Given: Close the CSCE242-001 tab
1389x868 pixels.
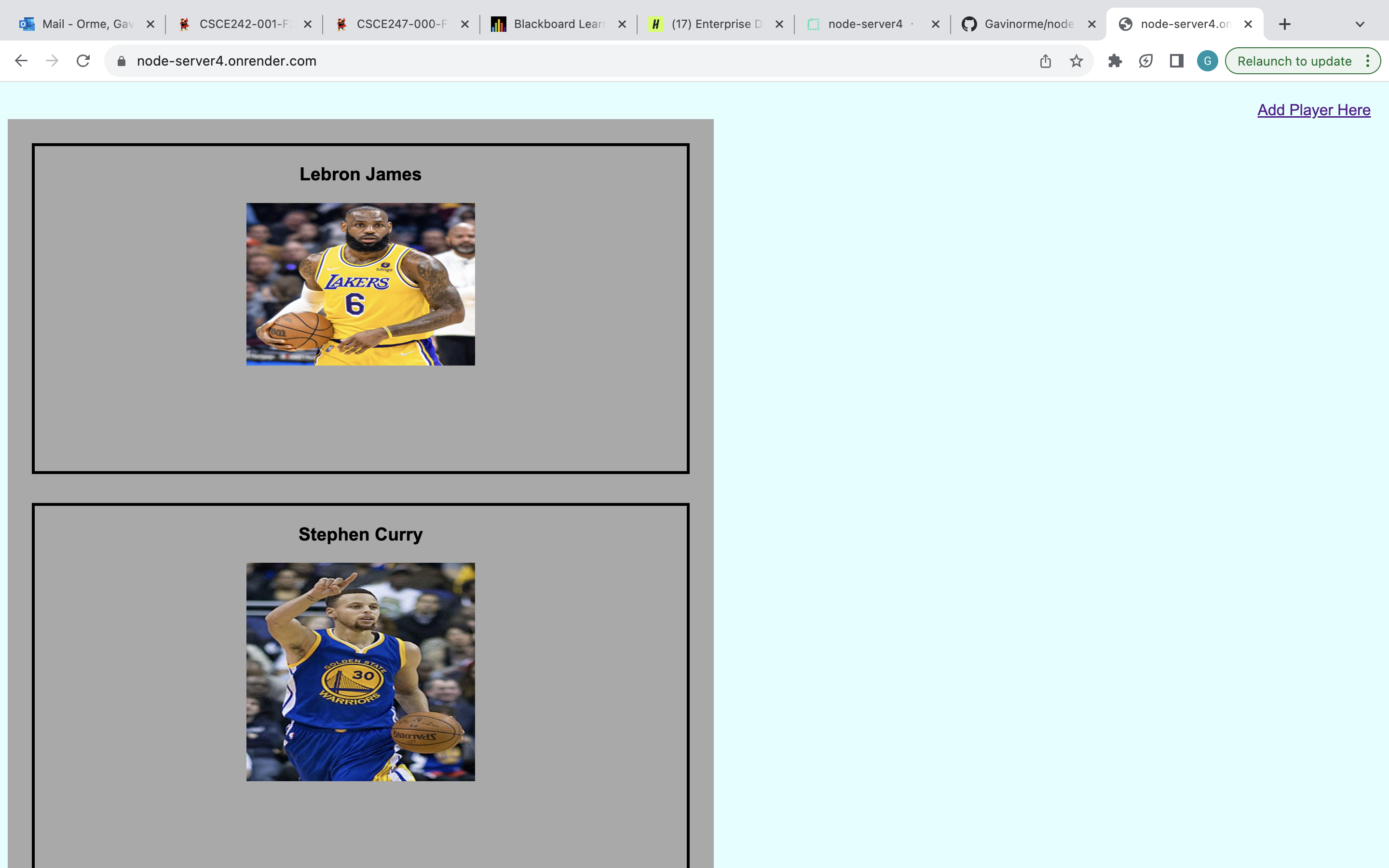Looking at the screenshot, I should click(308, 24).
